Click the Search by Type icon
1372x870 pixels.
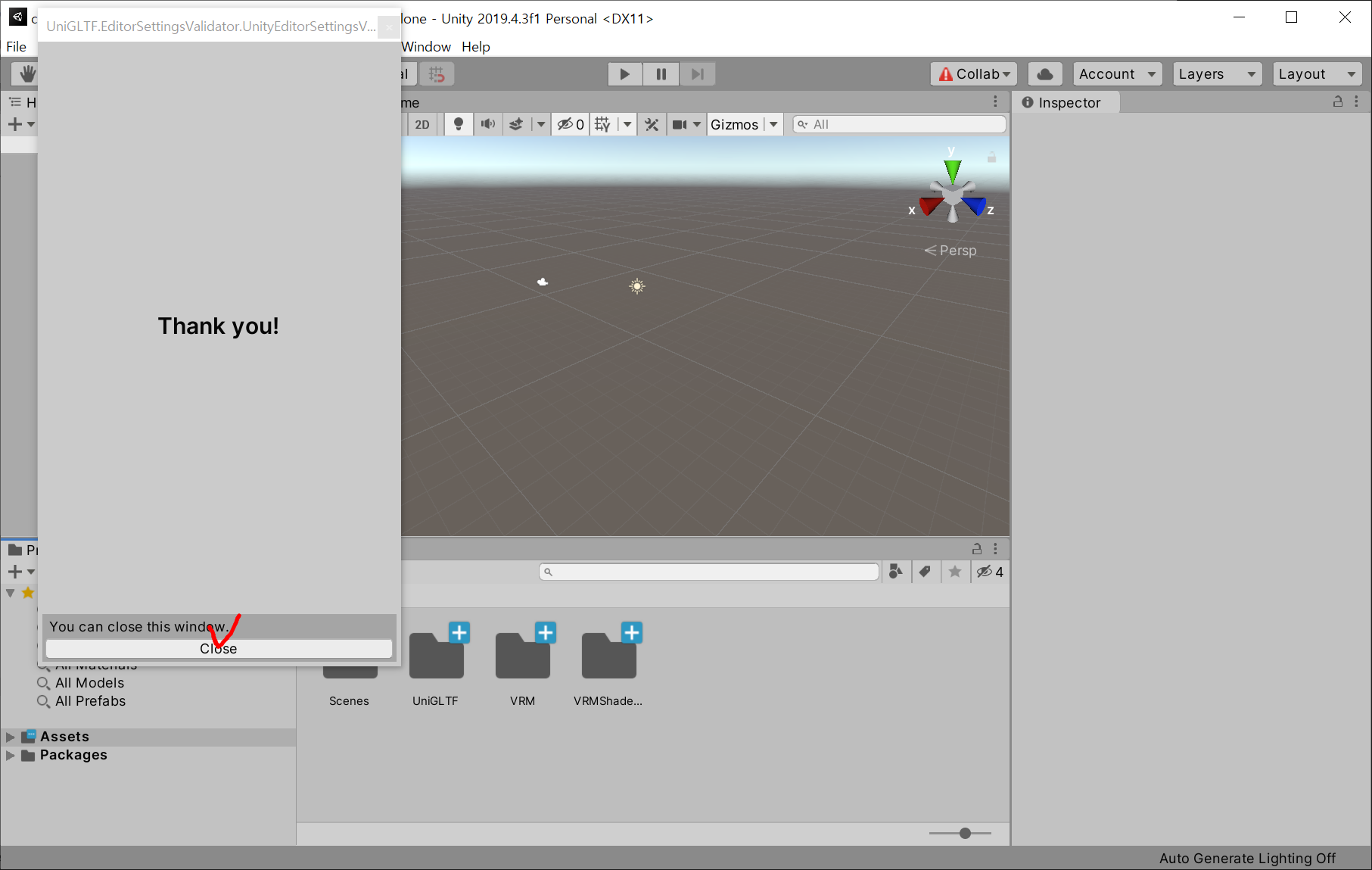pyautogui.click(x=895, y=572)
